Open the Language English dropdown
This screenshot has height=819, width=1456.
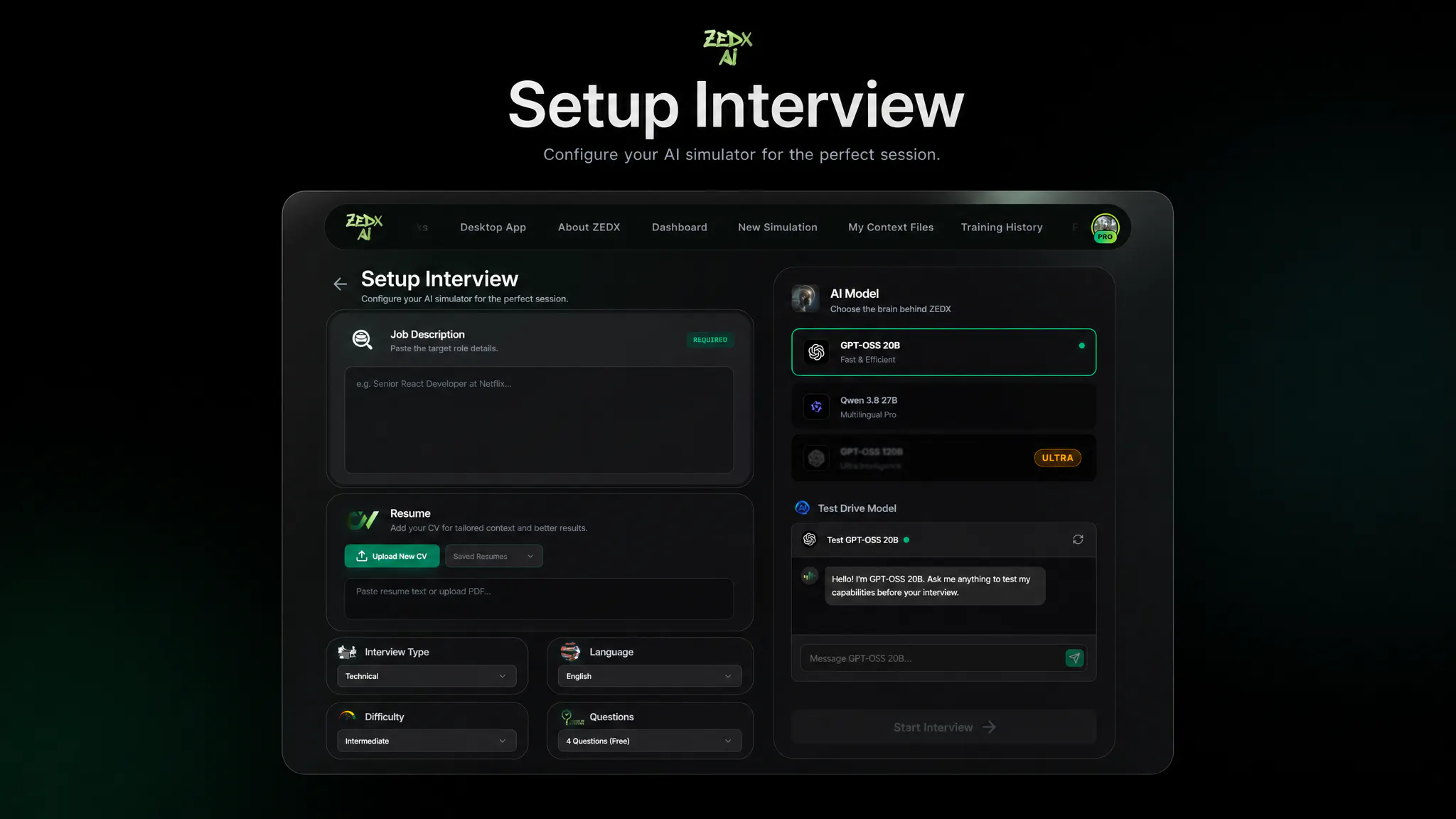650,676
